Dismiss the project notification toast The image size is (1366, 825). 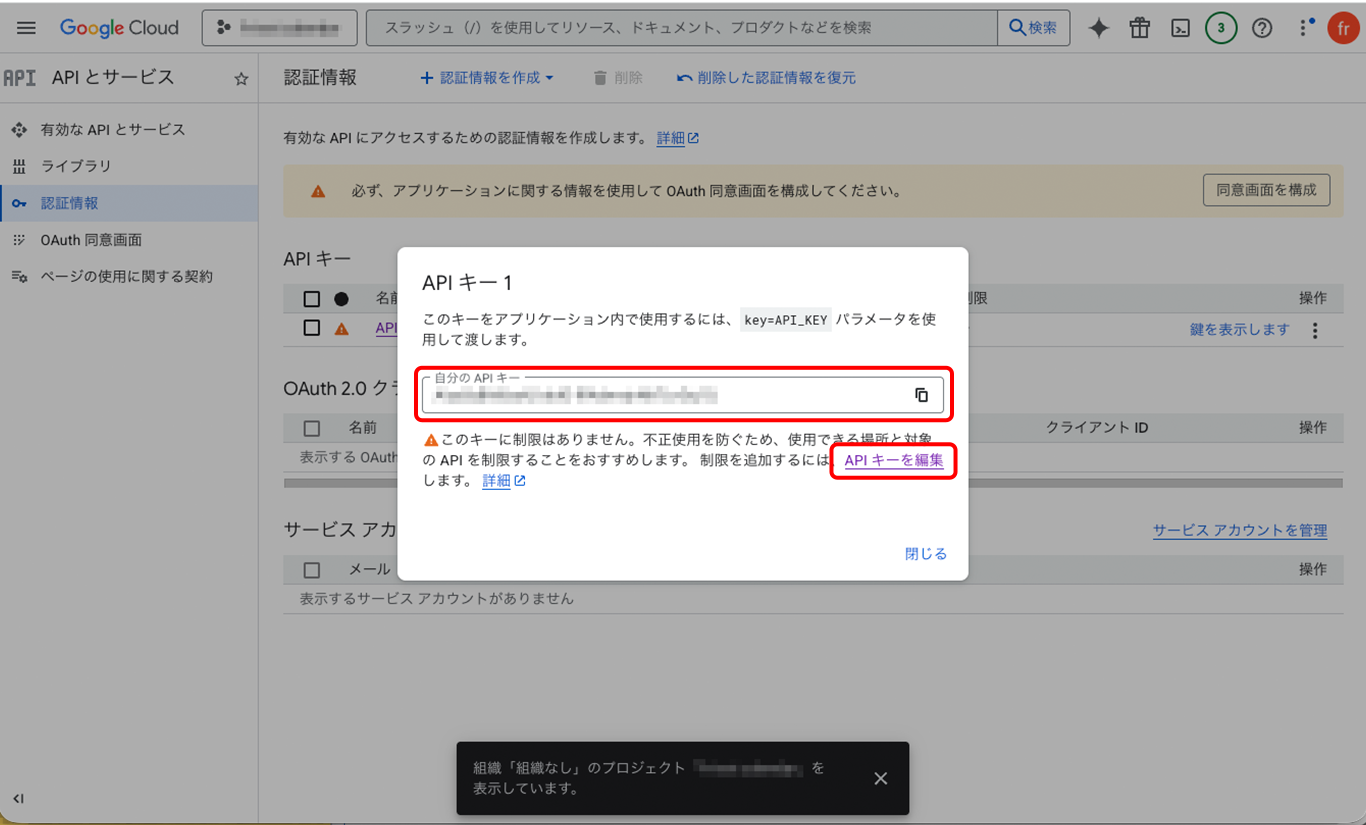coord(880,778)
